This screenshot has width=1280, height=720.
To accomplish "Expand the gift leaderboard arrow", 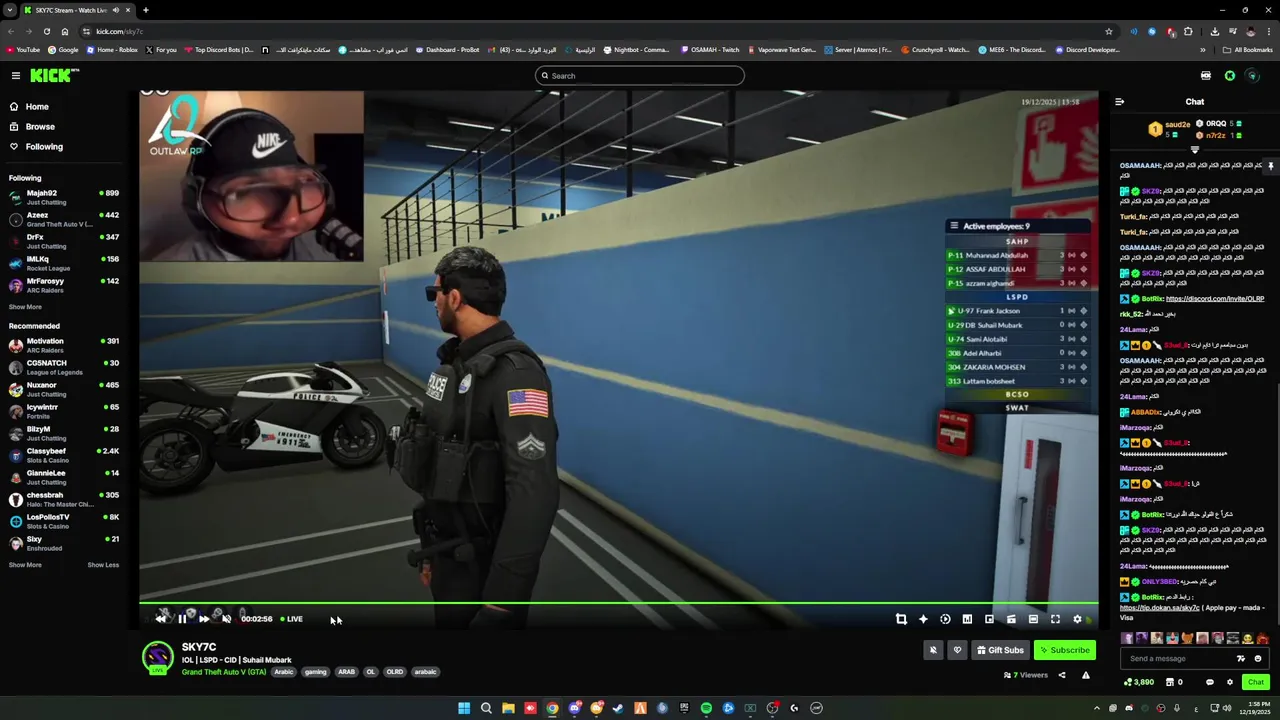I will click(1195, 150).
